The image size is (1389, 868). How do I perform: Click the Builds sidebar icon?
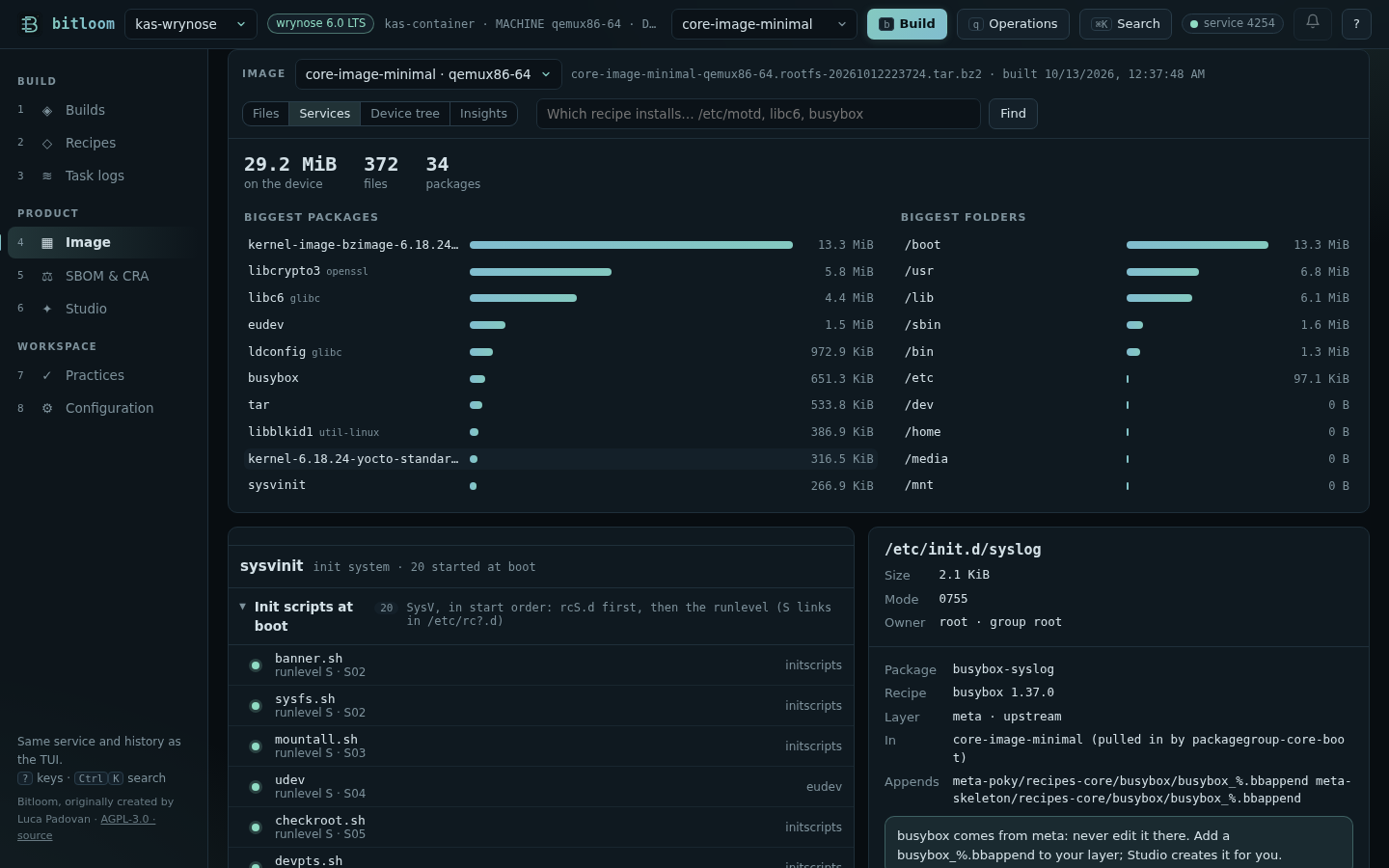[47, 111]
